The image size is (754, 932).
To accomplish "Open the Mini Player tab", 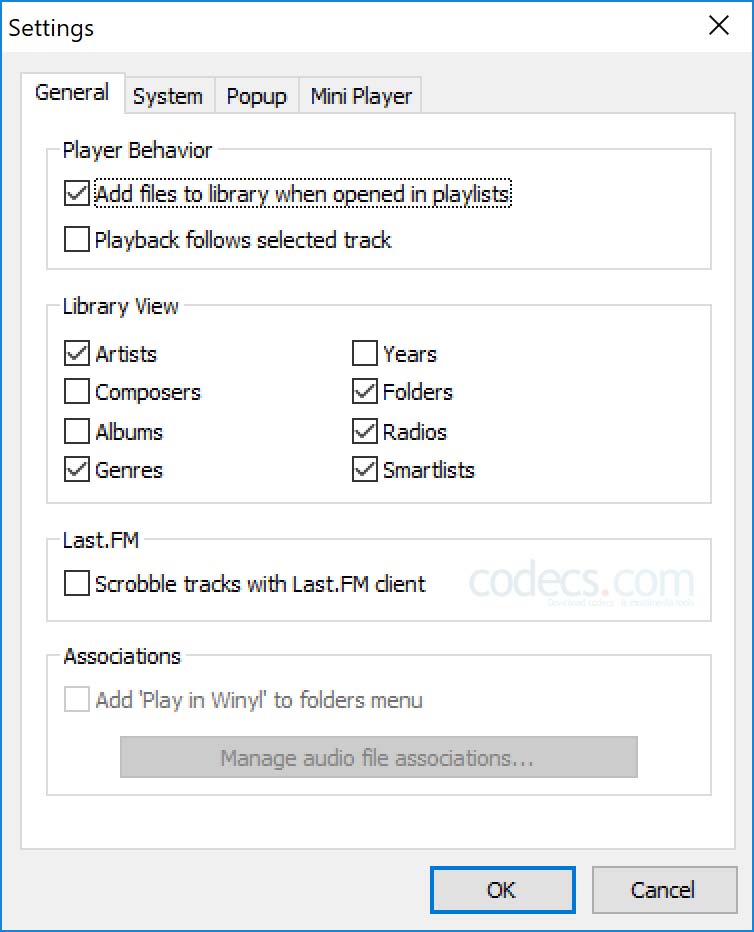I will pos(361,97).
